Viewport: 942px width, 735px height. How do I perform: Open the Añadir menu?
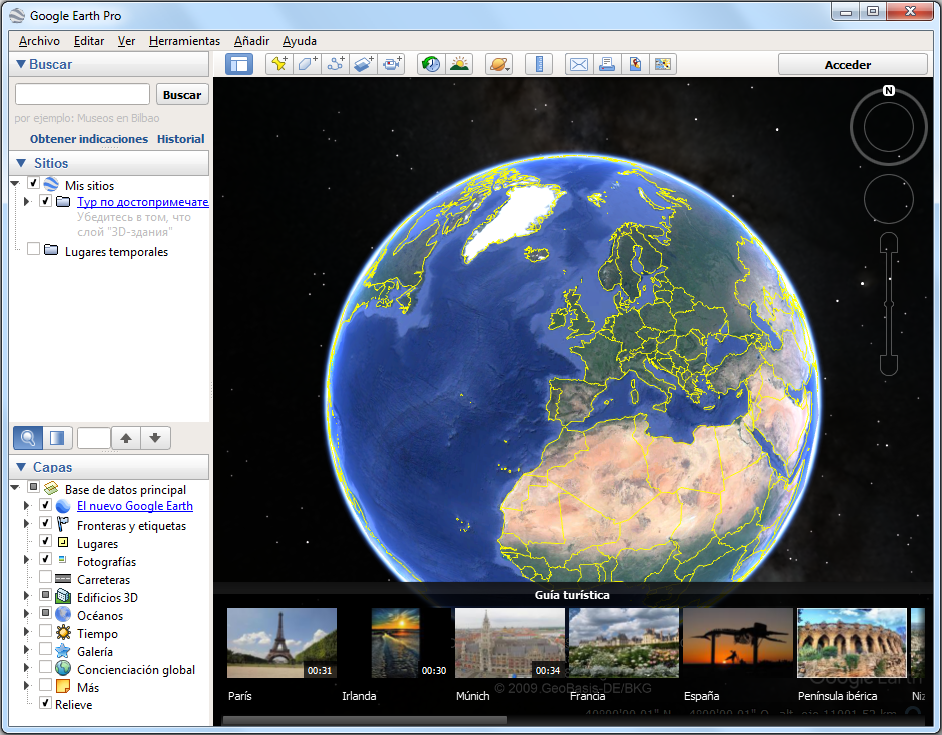point(251,41)
